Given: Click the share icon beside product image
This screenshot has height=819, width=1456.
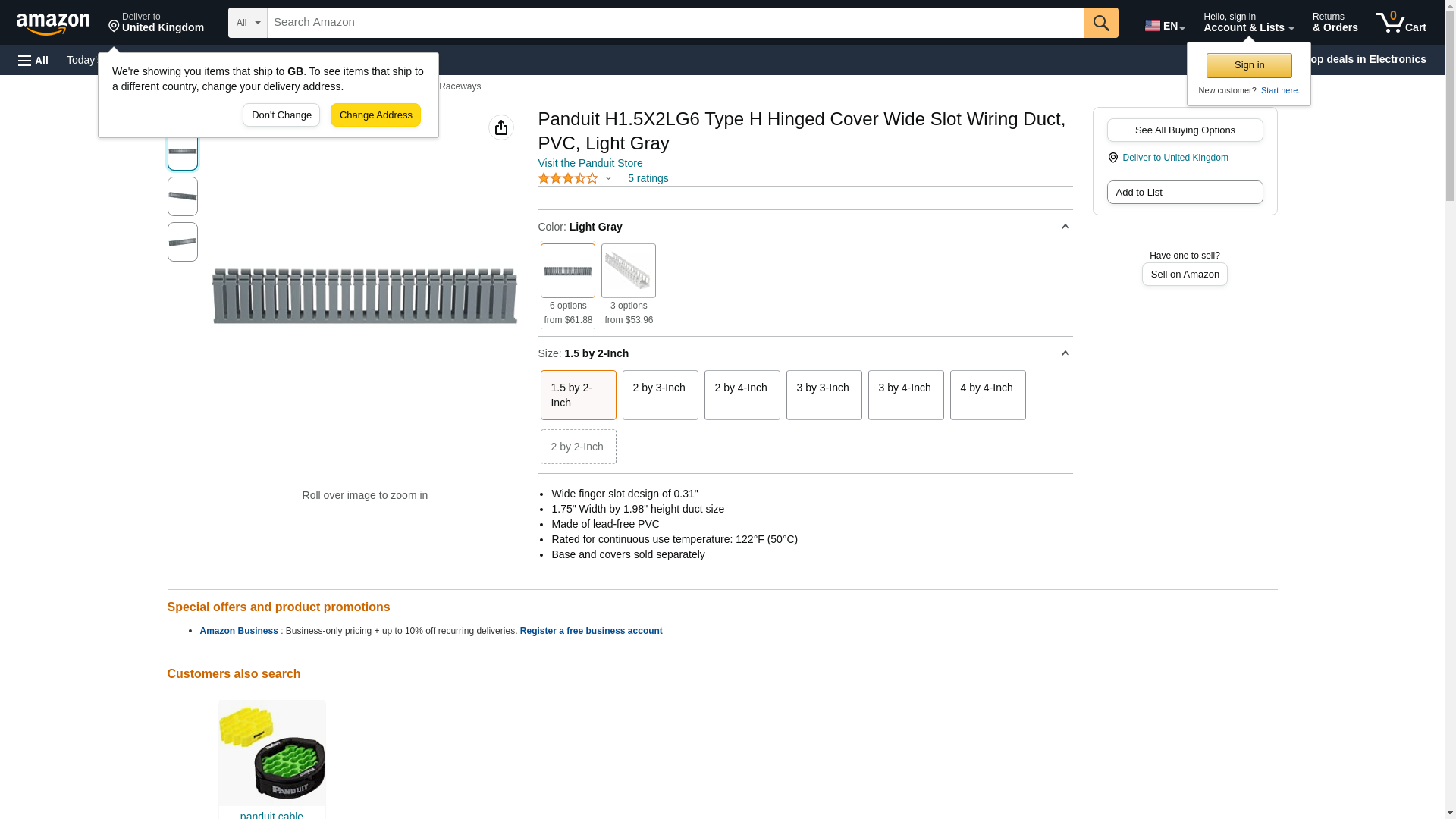Looking at the screenshot, I should pos(500,127).
